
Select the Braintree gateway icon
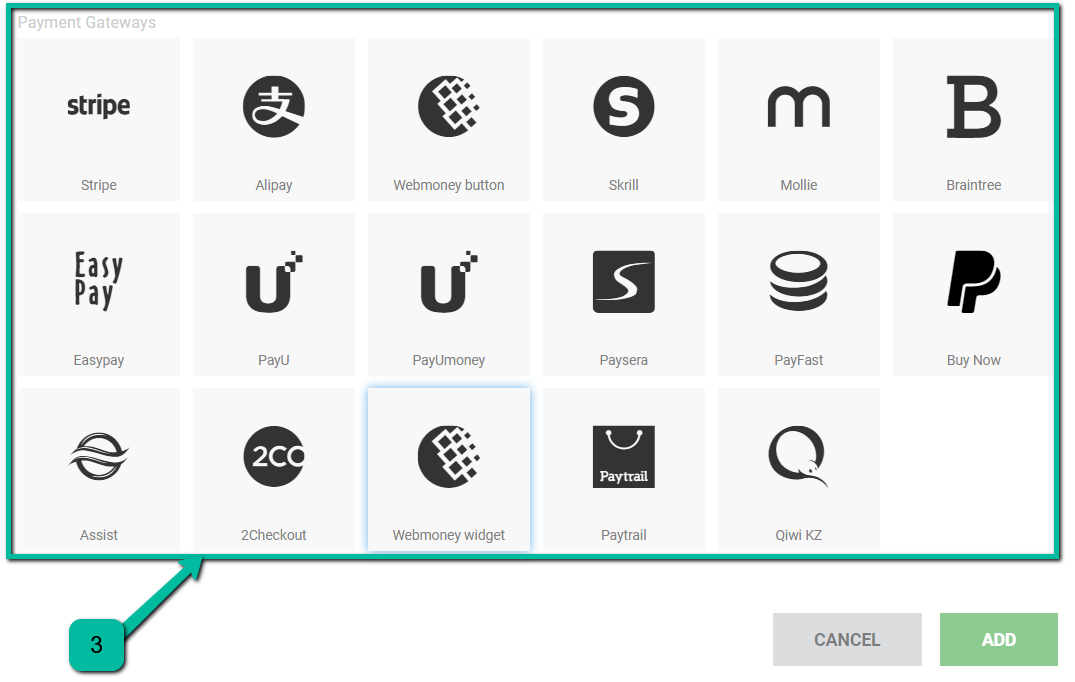(x=974, y=106)
